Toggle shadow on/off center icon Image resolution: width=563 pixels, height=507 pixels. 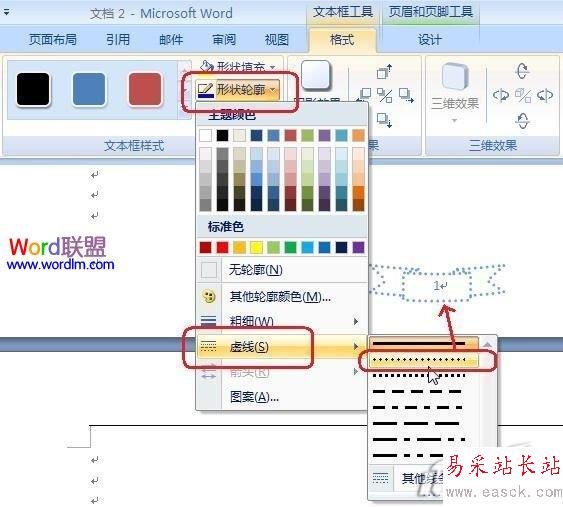coord(385,96)
